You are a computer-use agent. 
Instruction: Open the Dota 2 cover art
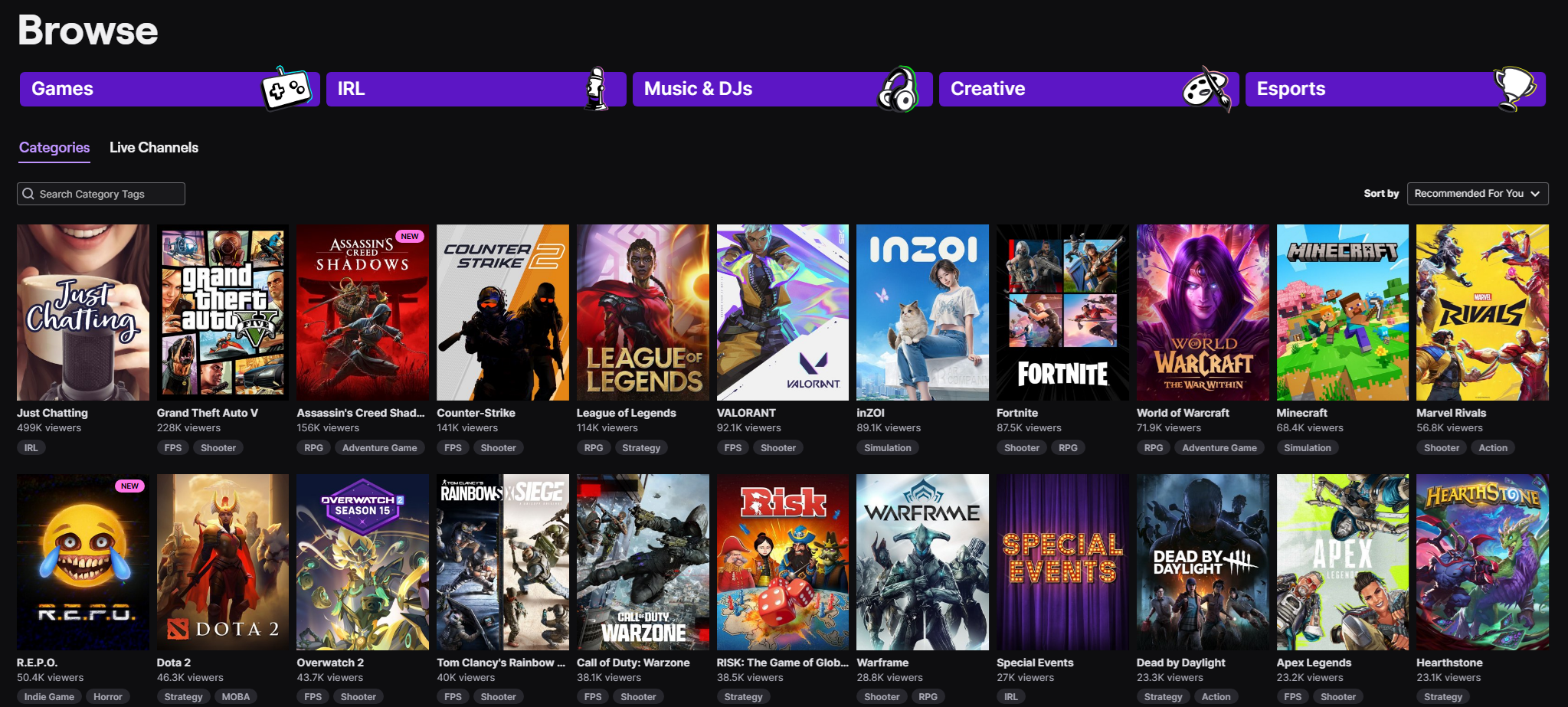(223, 562)
